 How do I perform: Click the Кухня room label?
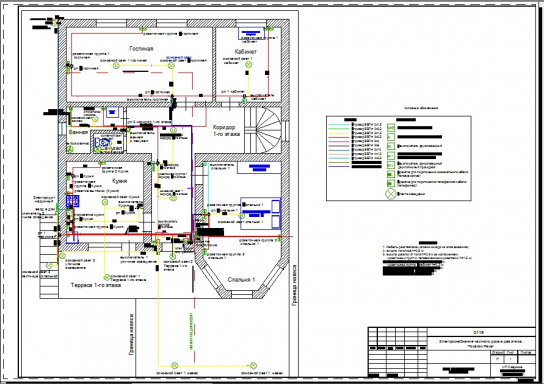pyautogui.click(x=120, y=181)
